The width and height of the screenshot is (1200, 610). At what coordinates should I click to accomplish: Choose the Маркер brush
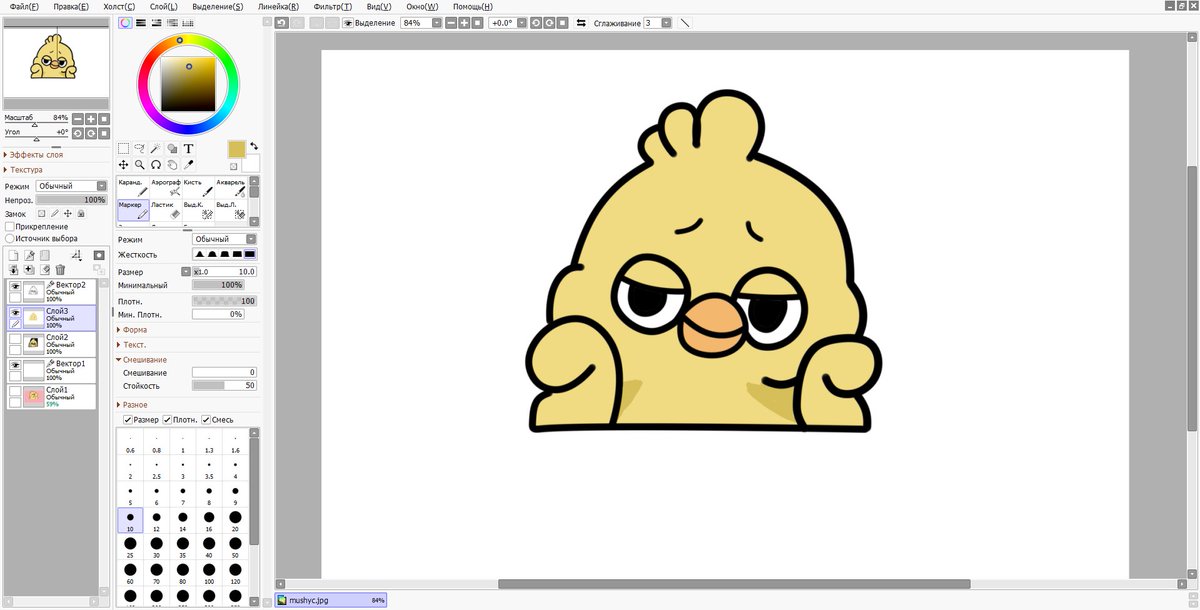[x=132, y=210]
